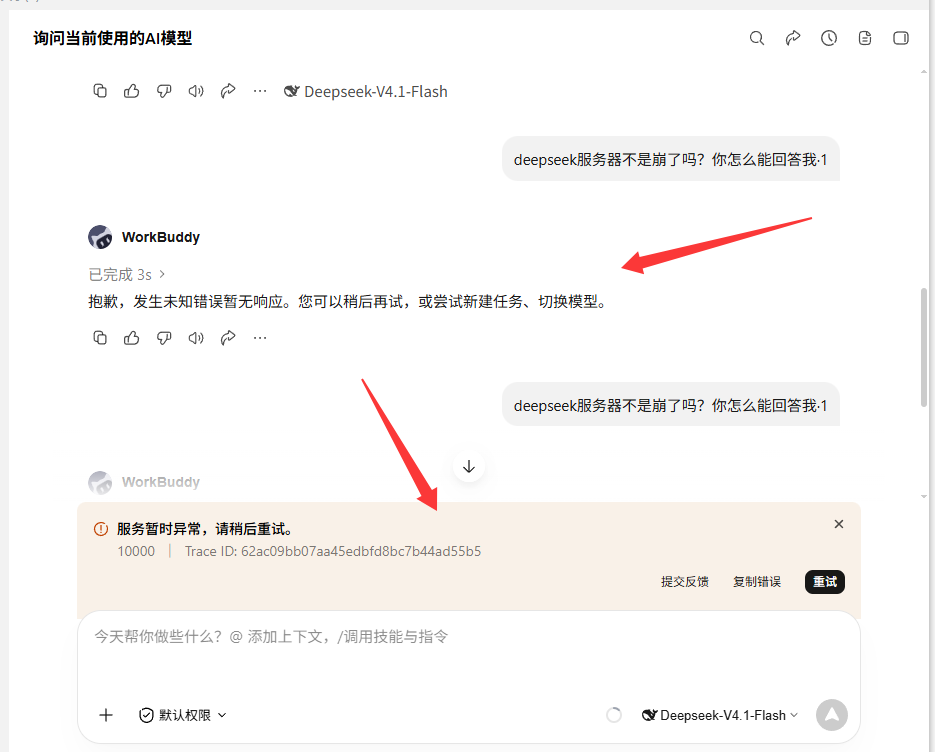Like the reply labeled Deepseek-V4.1-Flash
The image size is (935, 752).
[x=132, y=91]
